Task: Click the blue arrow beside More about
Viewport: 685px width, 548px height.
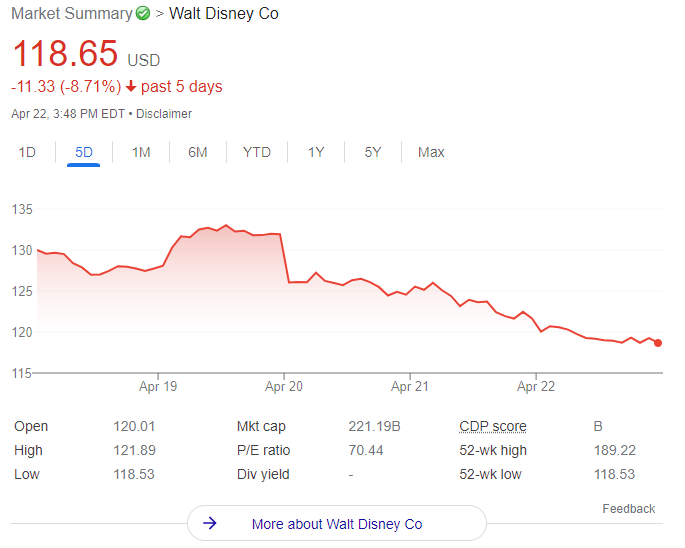Action: pyautogui.click(x=210, y=523)
